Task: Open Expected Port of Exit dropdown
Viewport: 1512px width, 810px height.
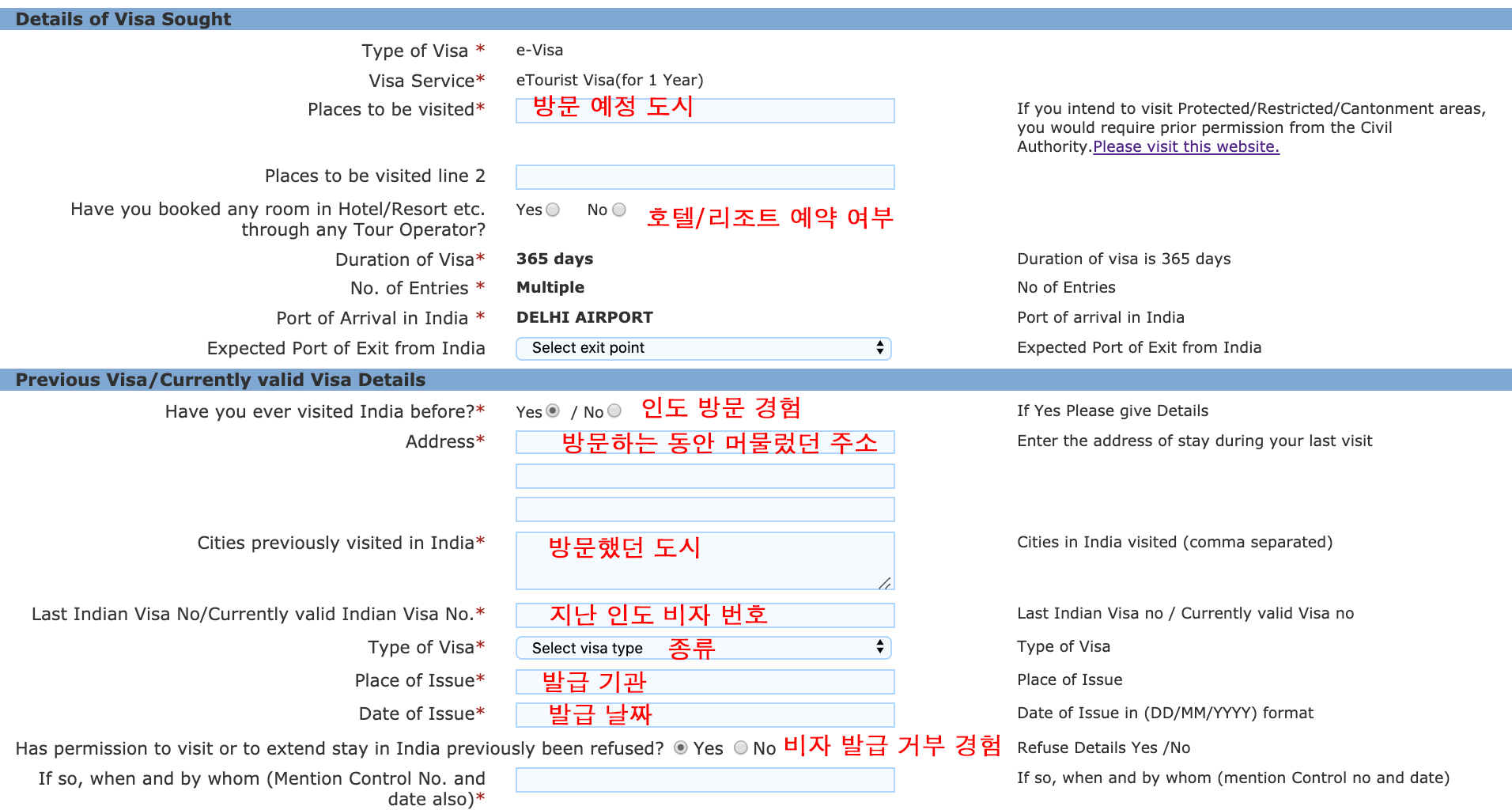Action: pyautogui.click(x=704, y=348)
